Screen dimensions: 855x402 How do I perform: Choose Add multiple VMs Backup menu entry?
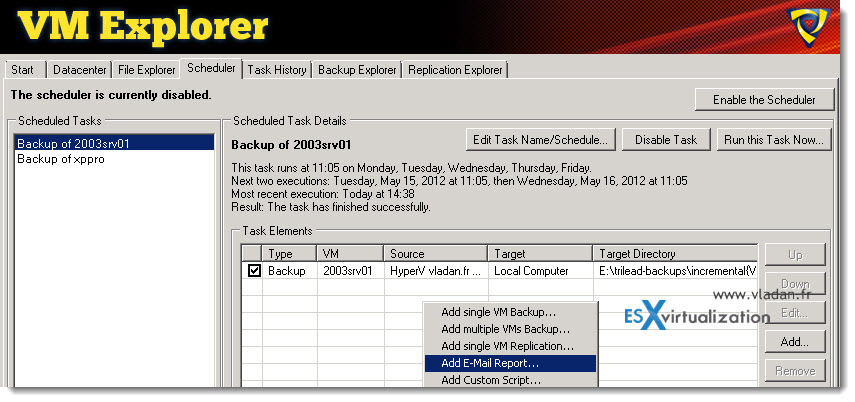pyautogui.click(x=510, y=329)
